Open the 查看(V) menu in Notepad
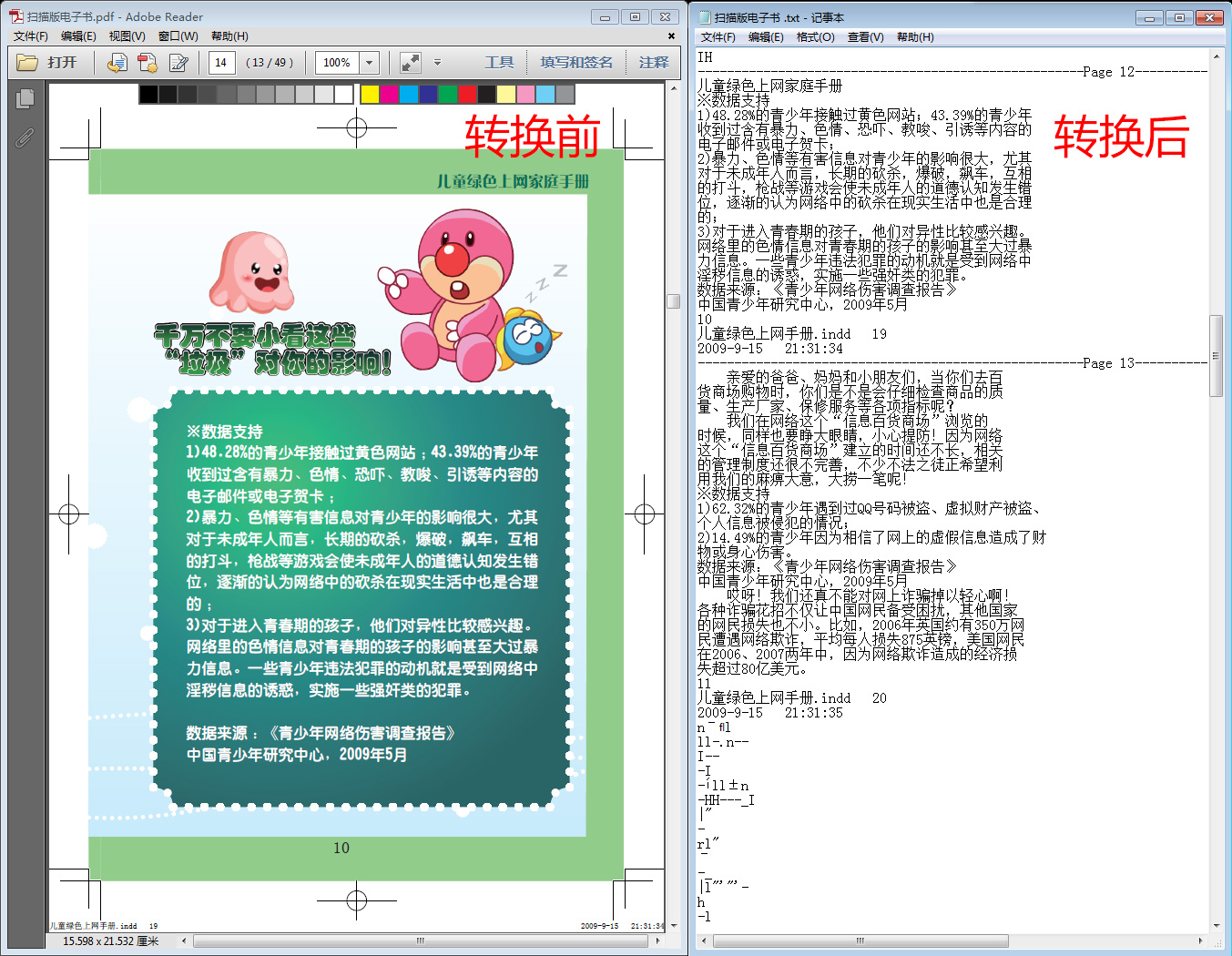Screen dimensions: 1232x956 pyautogui.click(x=866, y=37)
